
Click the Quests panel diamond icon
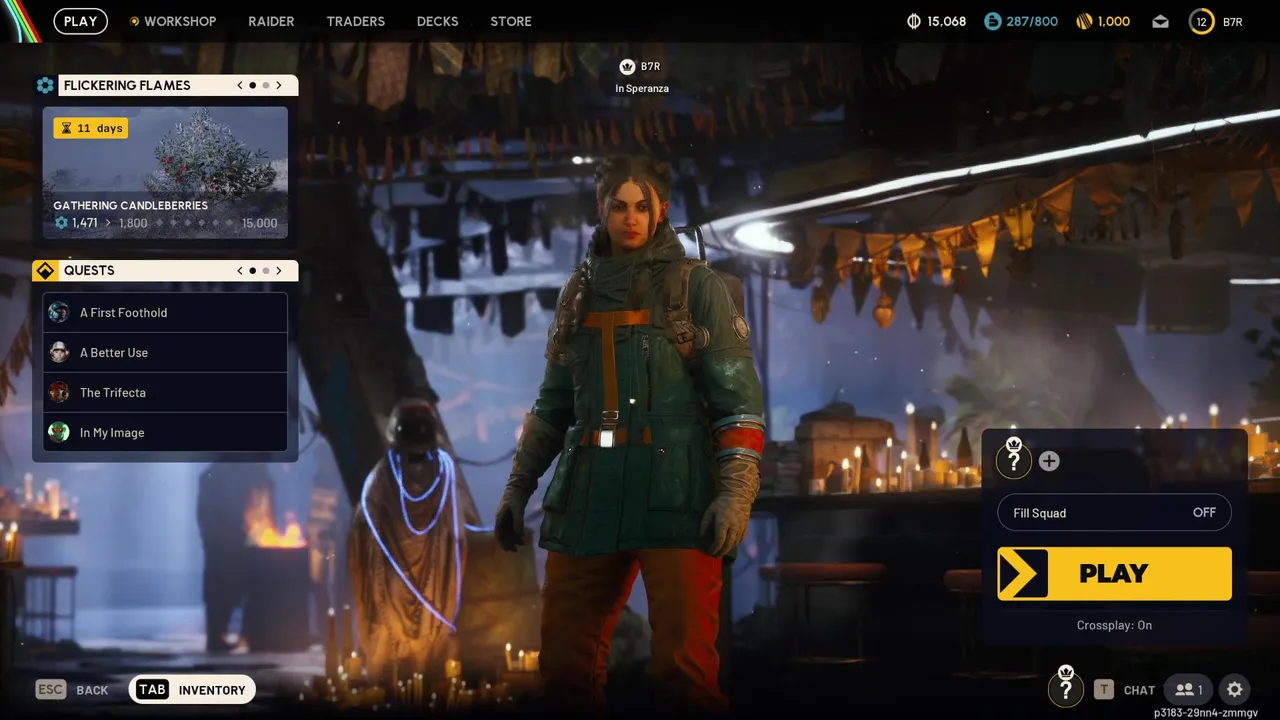click(45, 270)
